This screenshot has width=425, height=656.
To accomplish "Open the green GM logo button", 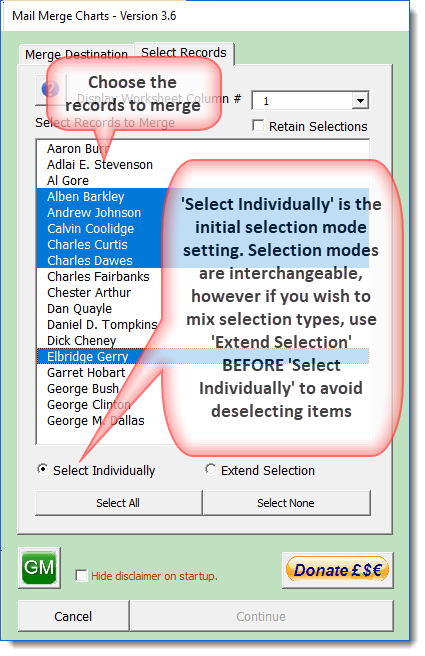I will click(39, 568).
